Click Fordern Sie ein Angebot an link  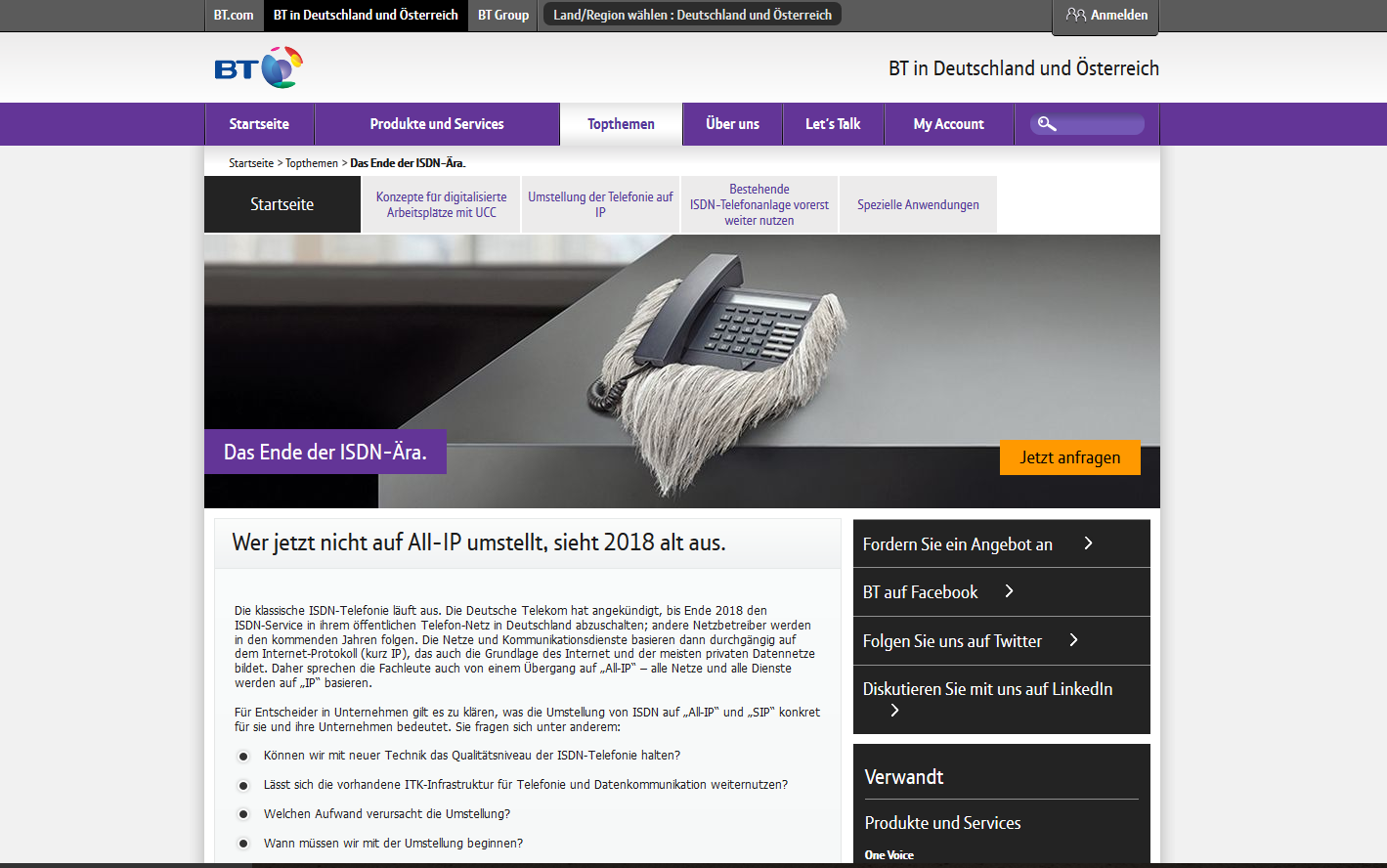[x=957, y=544]
